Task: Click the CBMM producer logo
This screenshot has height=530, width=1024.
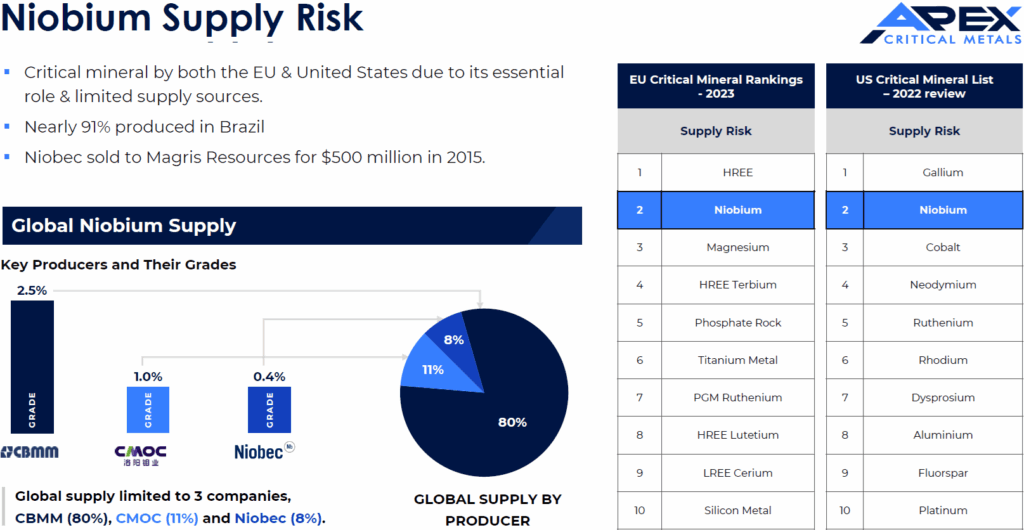Action: click(30, 452)
